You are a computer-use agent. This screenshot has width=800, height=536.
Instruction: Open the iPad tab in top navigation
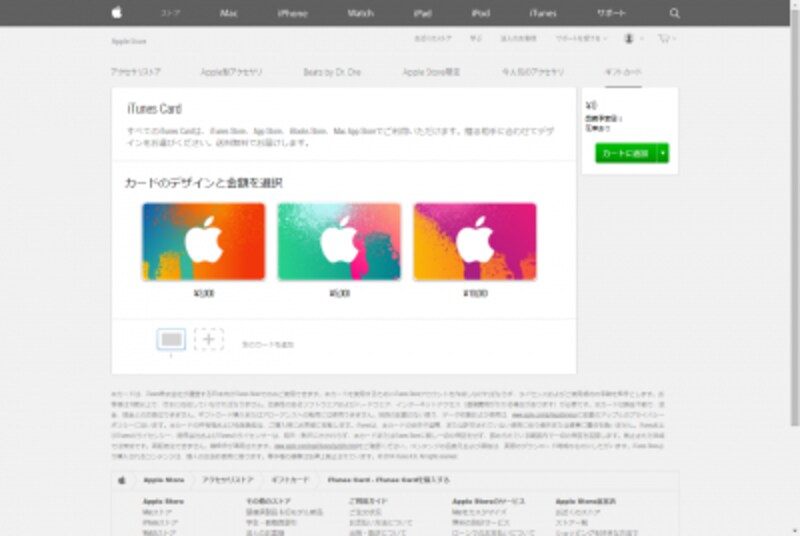[422, 13]
